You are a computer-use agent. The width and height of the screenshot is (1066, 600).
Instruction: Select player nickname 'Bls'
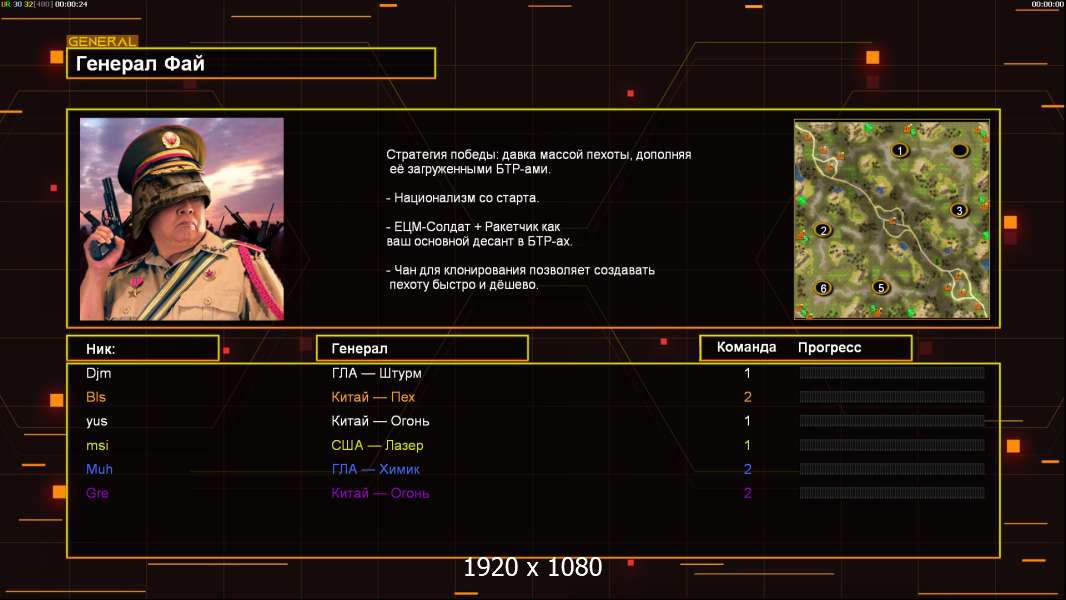[96, 397]
